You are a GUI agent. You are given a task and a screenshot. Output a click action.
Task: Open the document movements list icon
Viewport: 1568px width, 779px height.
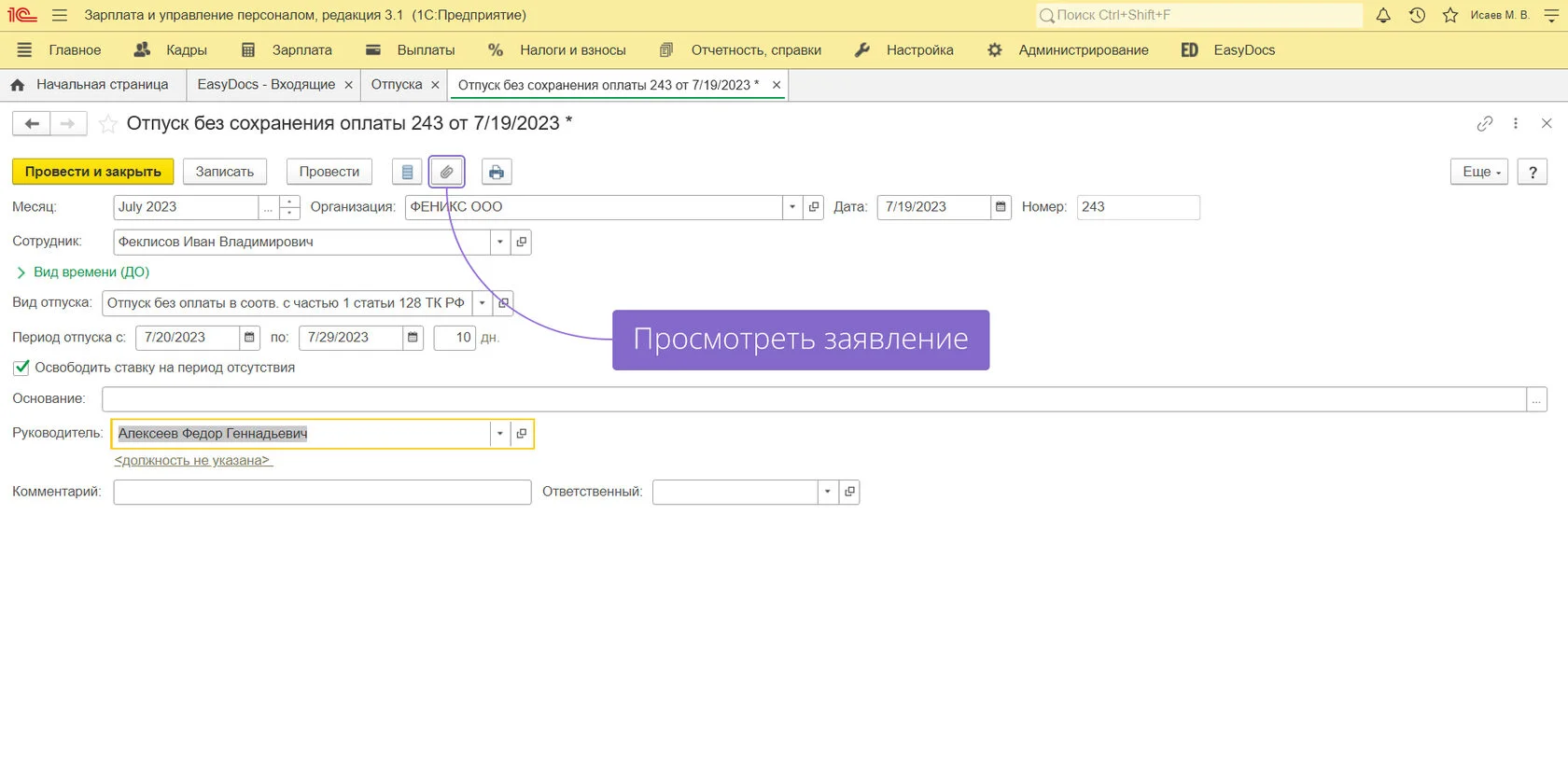407,172
